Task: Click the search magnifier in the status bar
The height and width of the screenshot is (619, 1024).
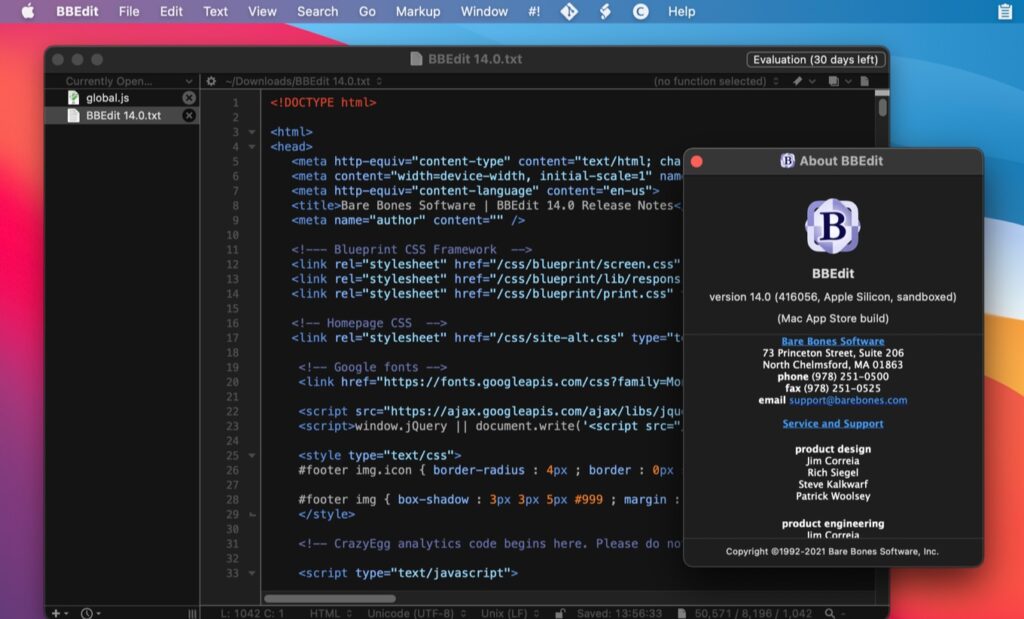Action: tap(829, 612)
